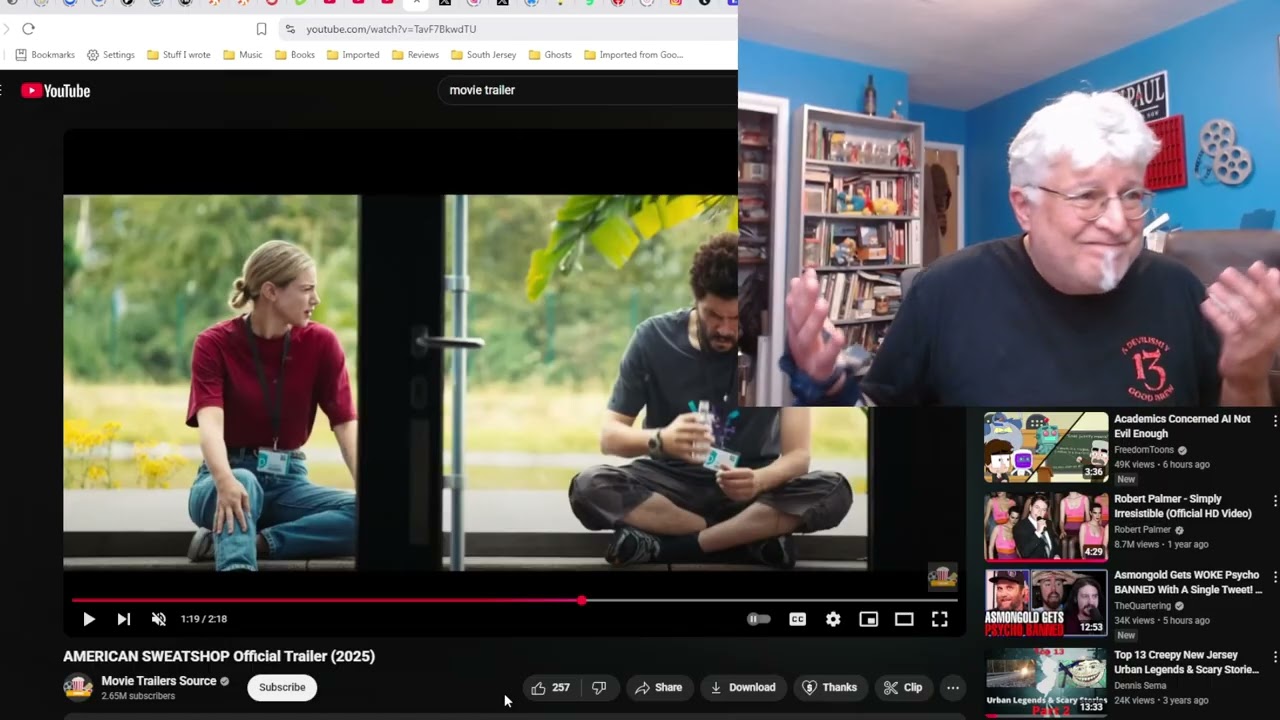Play the American Sweatshop trailer video

(89, 619)
